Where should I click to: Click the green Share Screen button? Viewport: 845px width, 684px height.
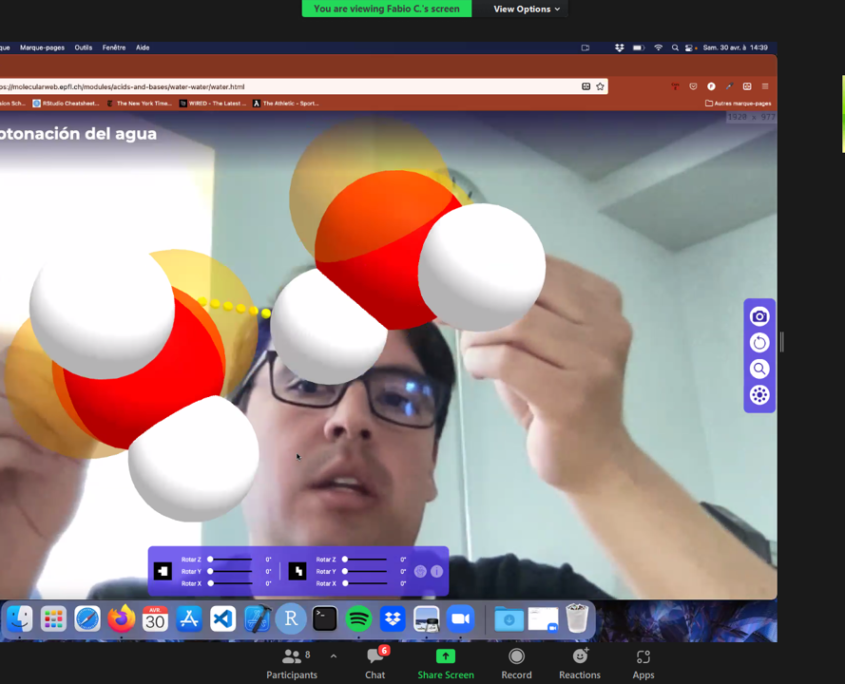445,663
